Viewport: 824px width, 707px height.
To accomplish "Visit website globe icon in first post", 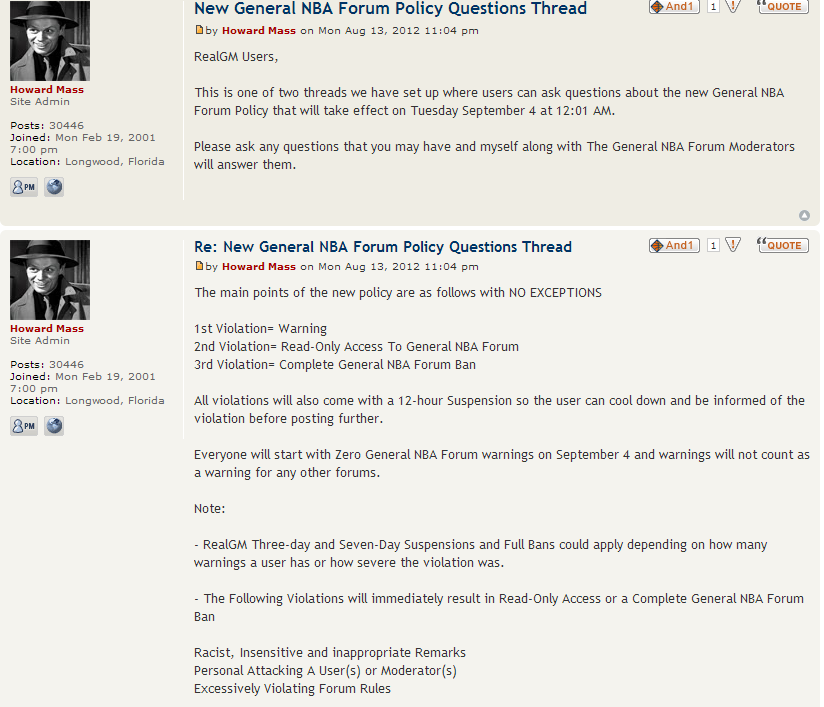I will (x=54, y=187).
